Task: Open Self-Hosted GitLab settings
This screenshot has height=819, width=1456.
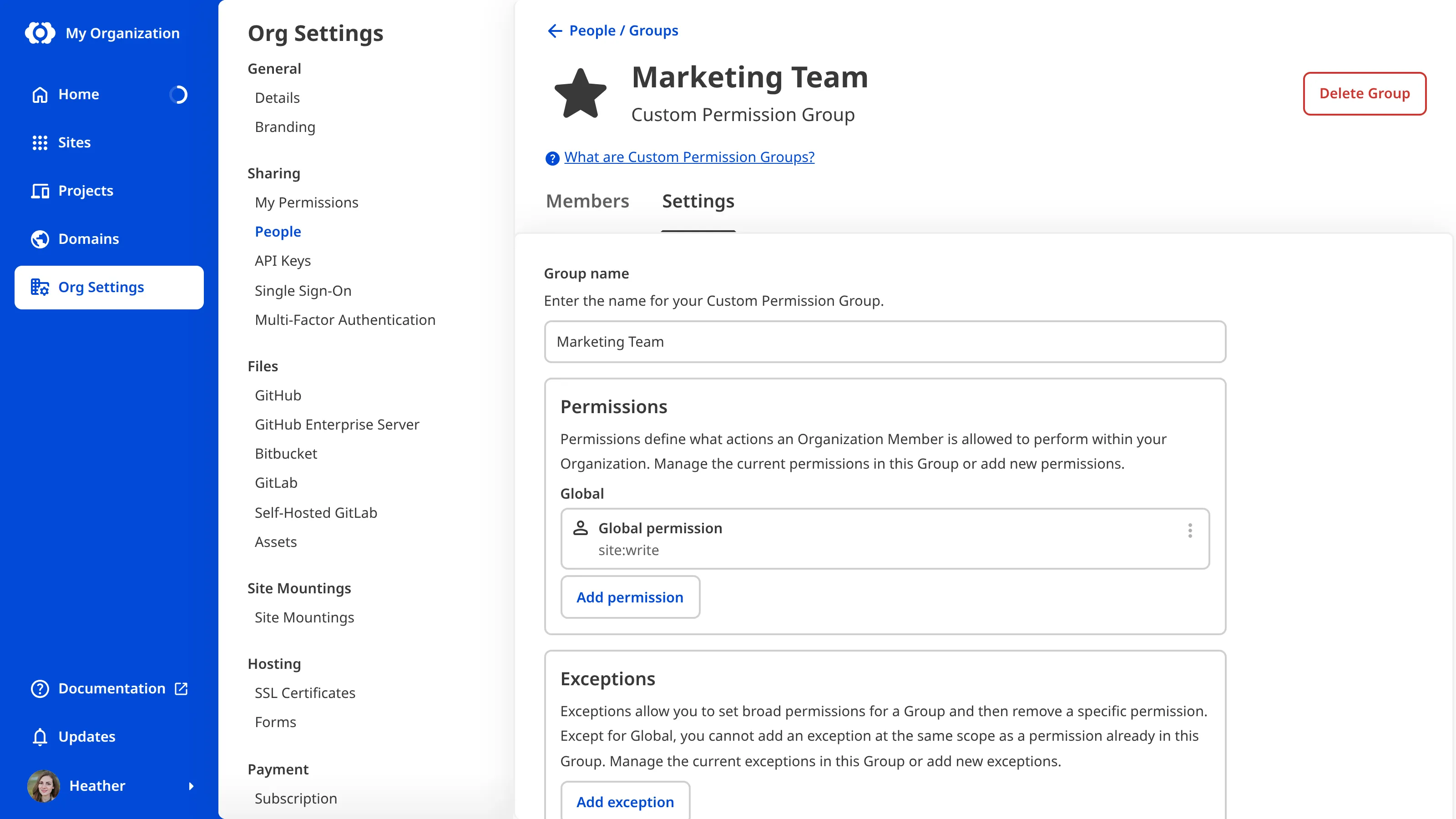Action: [x=315, y=513]
